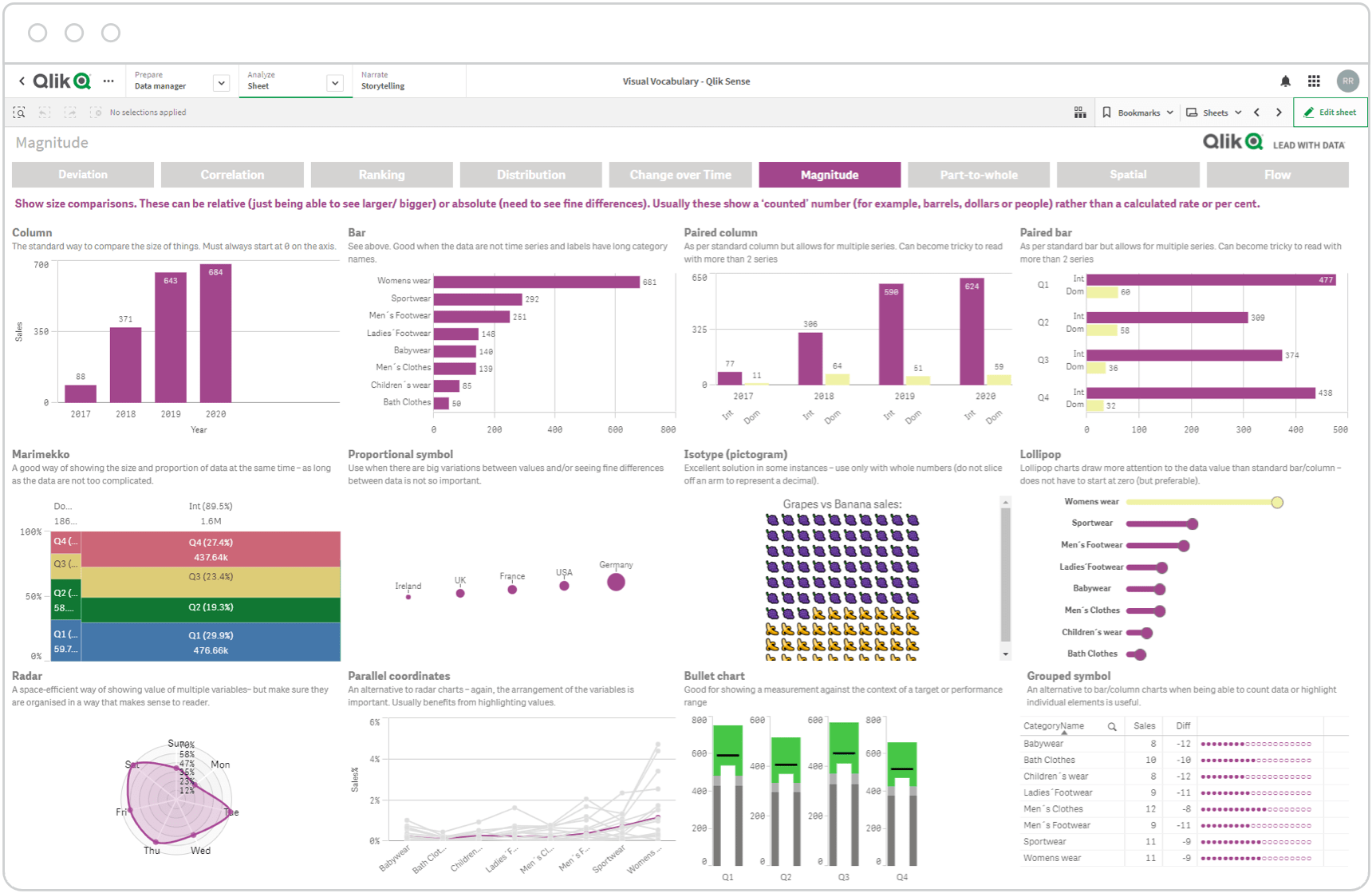
Task: Open the app launcher grid icon
Action: [x=1314, y=81]
